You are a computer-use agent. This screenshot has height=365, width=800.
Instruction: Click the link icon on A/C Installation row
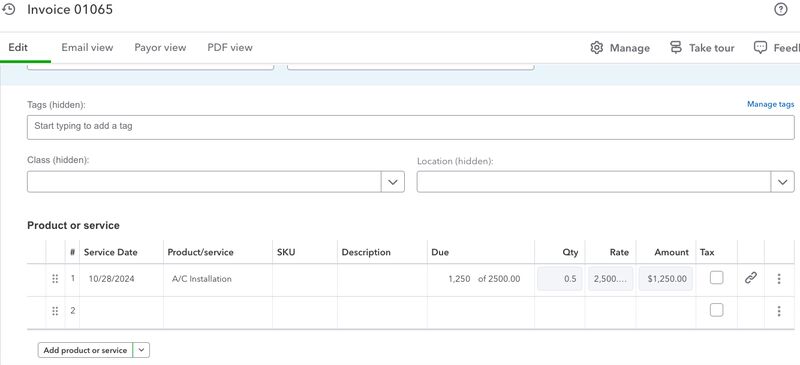[x=751, y=278]
